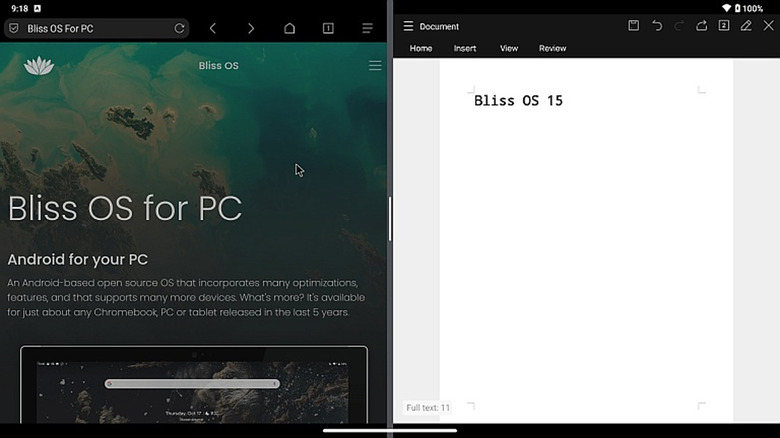Select the Review tab
Image resolution: width=780 pixels, height=438 pixels.
pyautogui.click(x=552, y=48)
